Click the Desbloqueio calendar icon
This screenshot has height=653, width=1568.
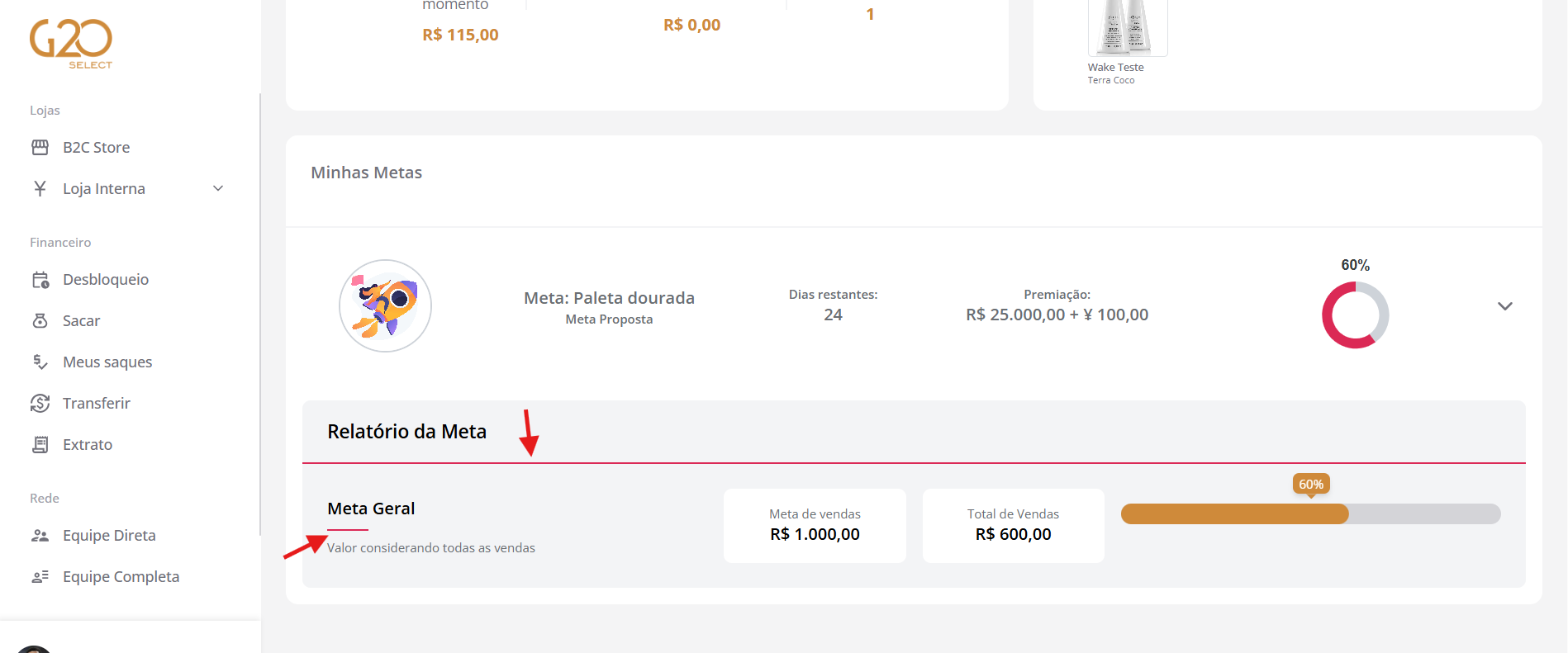pos(40,280)
